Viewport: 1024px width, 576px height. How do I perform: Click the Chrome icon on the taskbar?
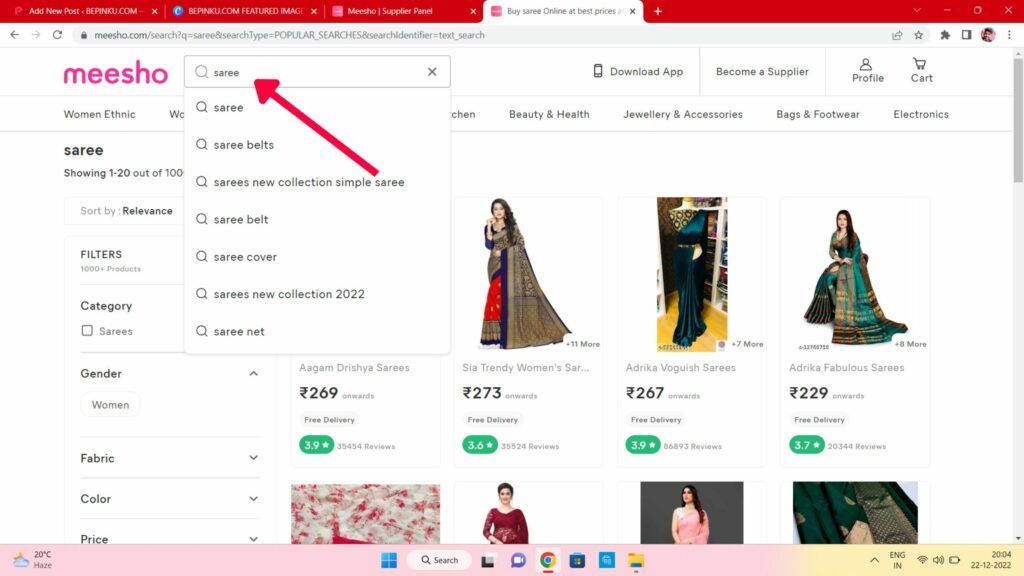[x=547, y=560]
